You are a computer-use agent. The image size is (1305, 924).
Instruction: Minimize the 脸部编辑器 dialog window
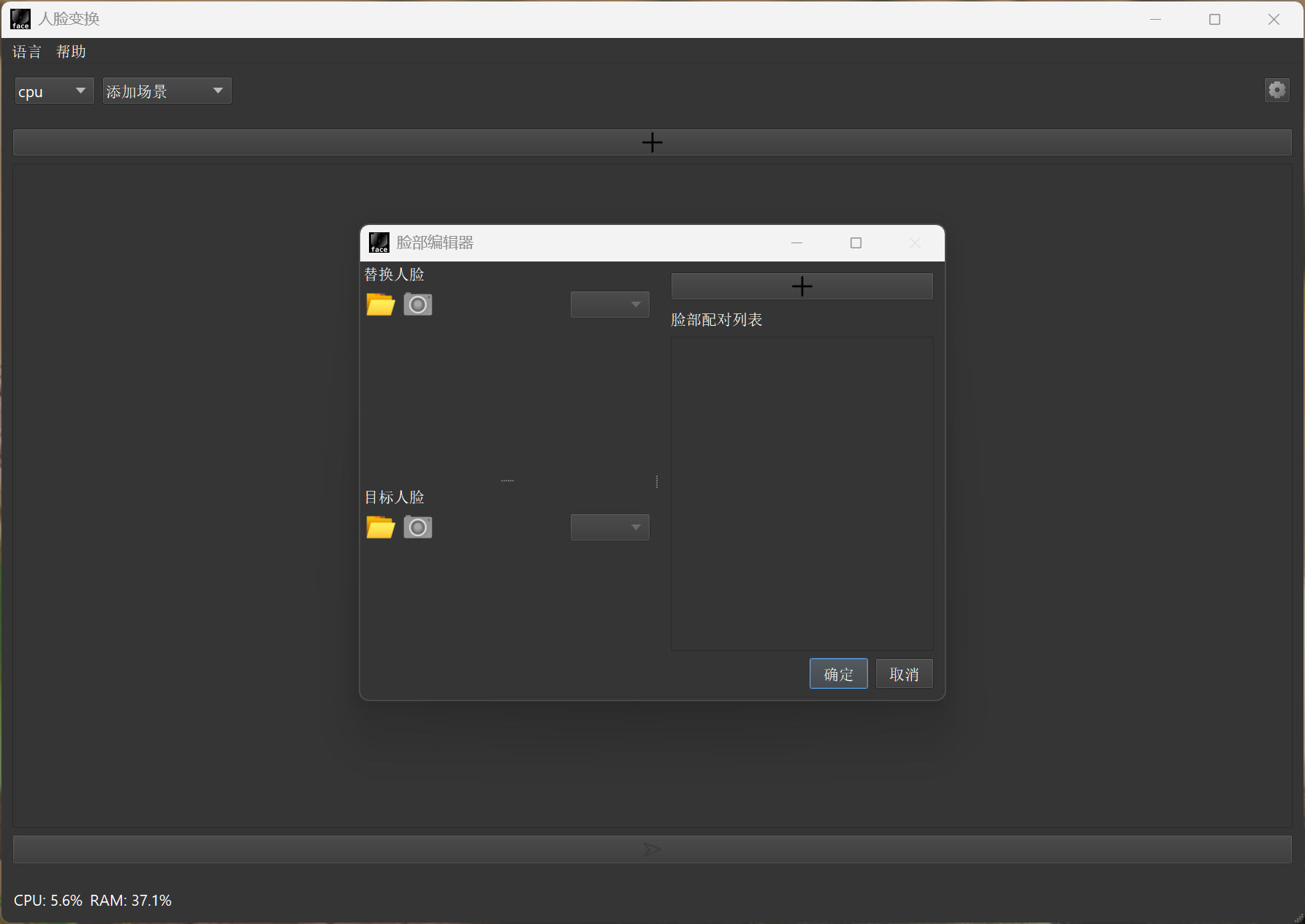tap(796, 243)
